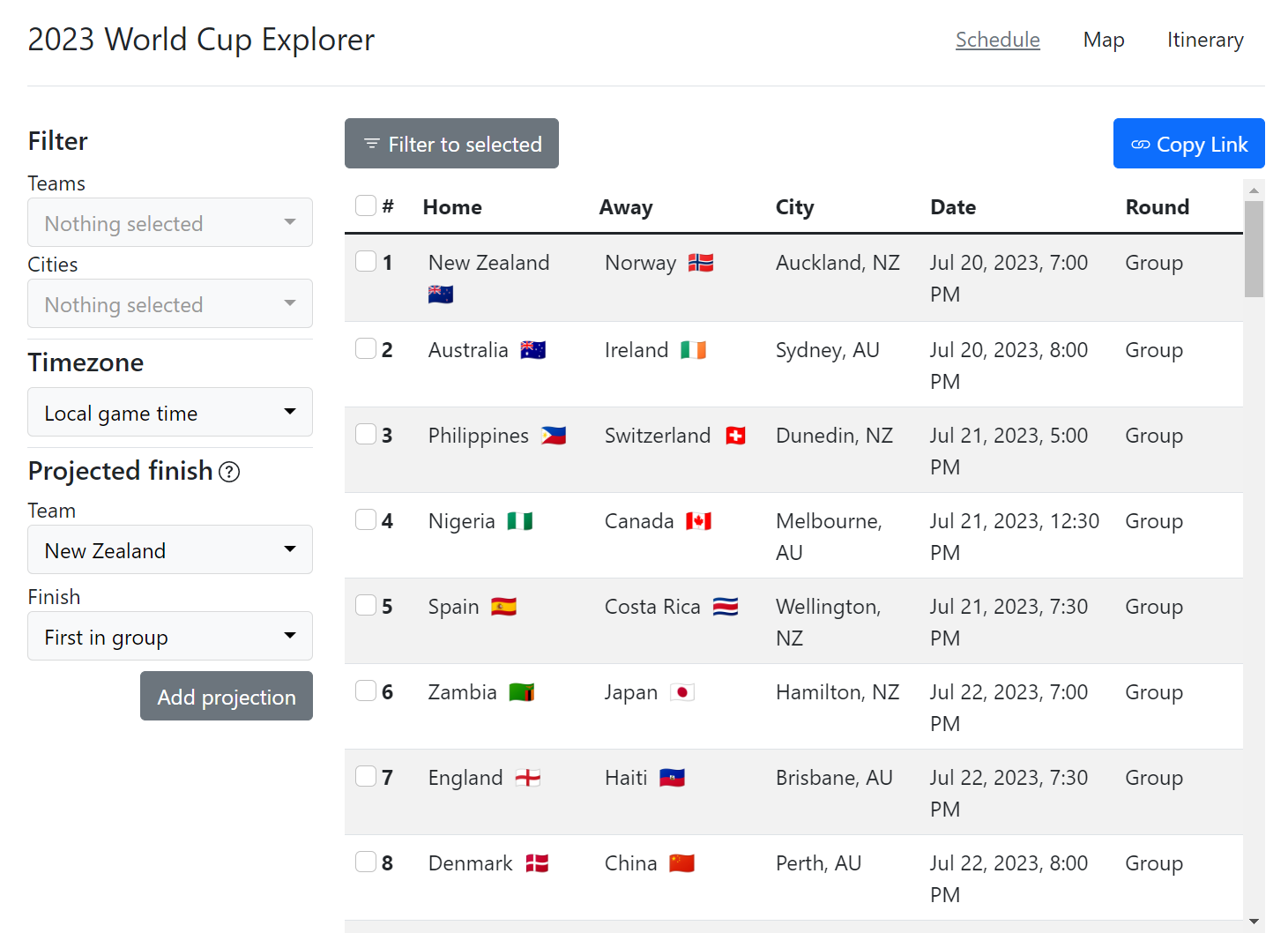Screen dimensions: 1288x948
Task: Click the Canada flag icon
Action: point(699,521)
